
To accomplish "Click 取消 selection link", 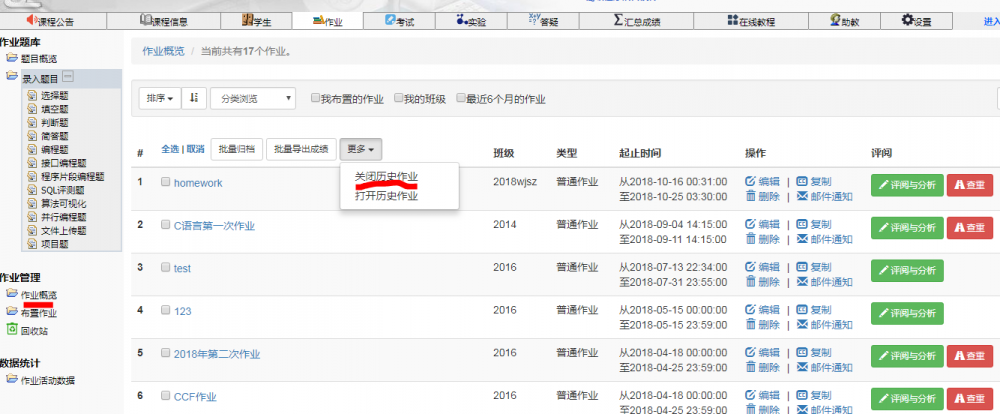I will click(x=195, y=149).
